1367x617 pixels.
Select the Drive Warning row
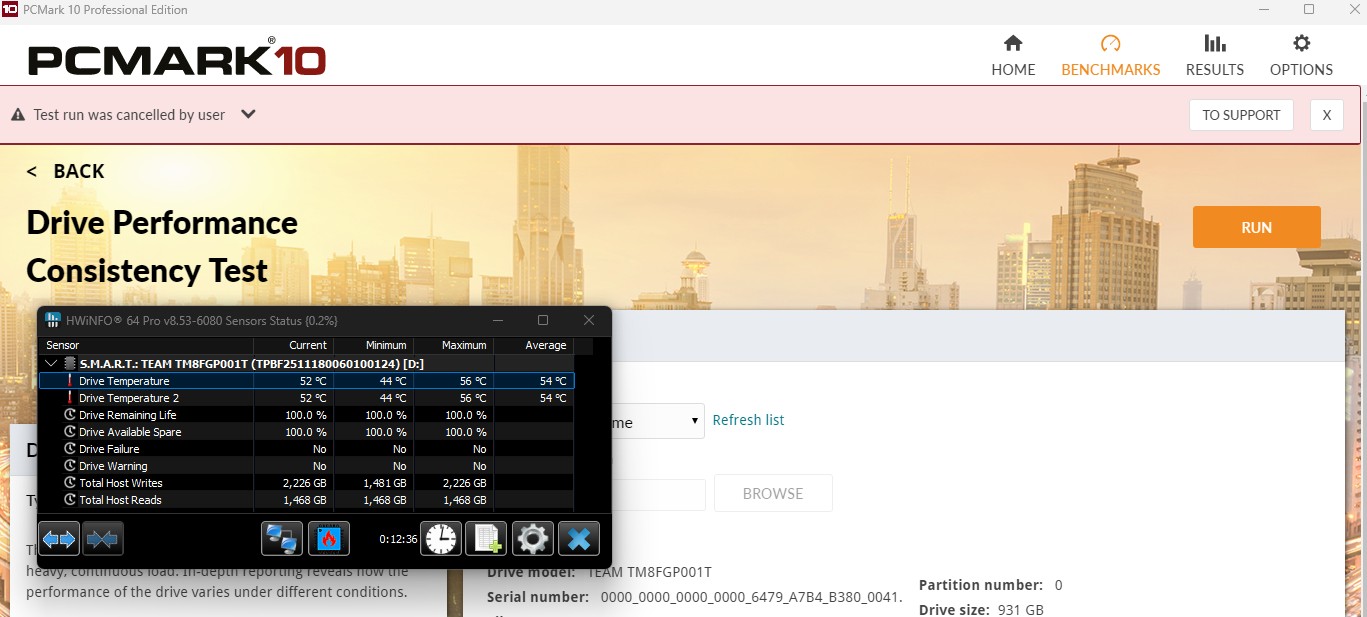[x=306, y=466]
